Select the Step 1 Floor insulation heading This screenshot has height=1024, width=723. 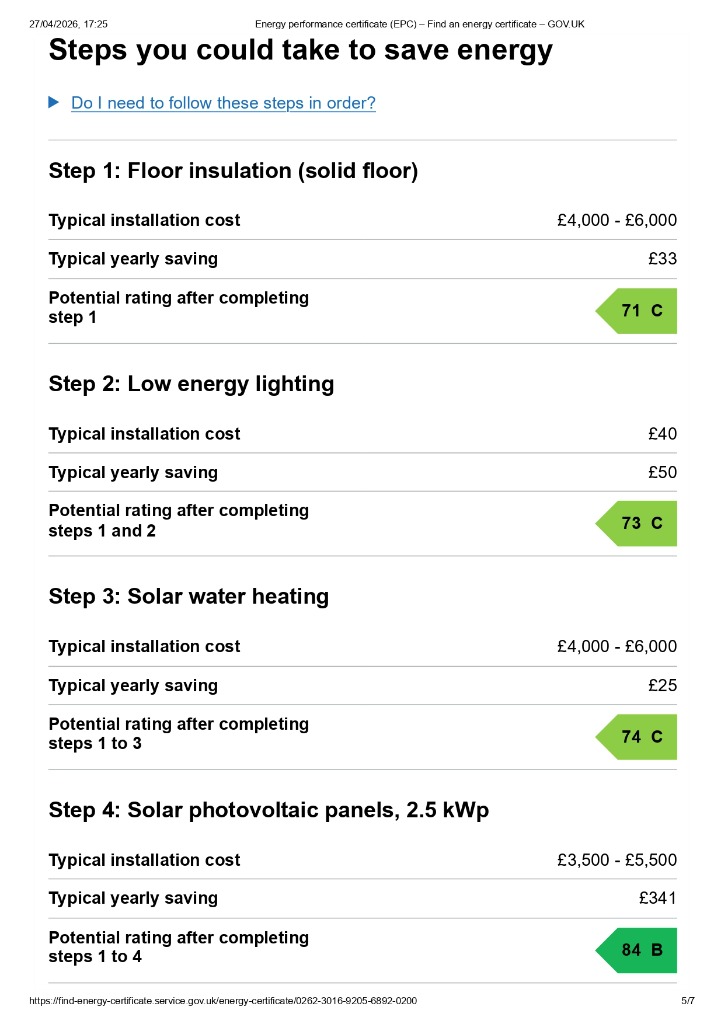click(x=233, y=171)
